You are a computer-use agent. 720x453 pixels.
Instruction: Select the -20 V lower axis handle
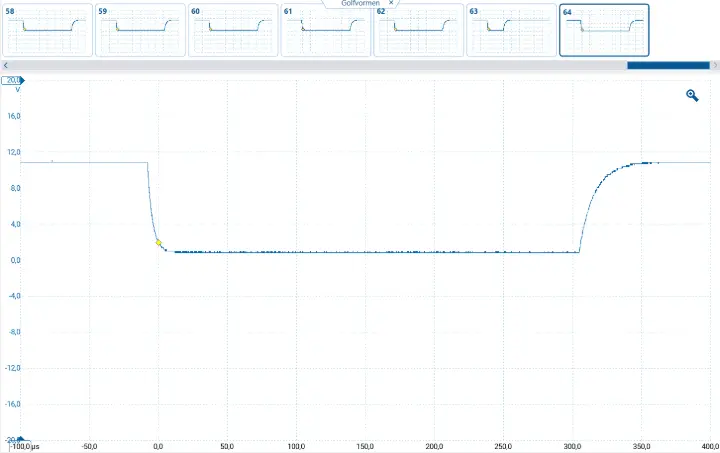point(13,439)
